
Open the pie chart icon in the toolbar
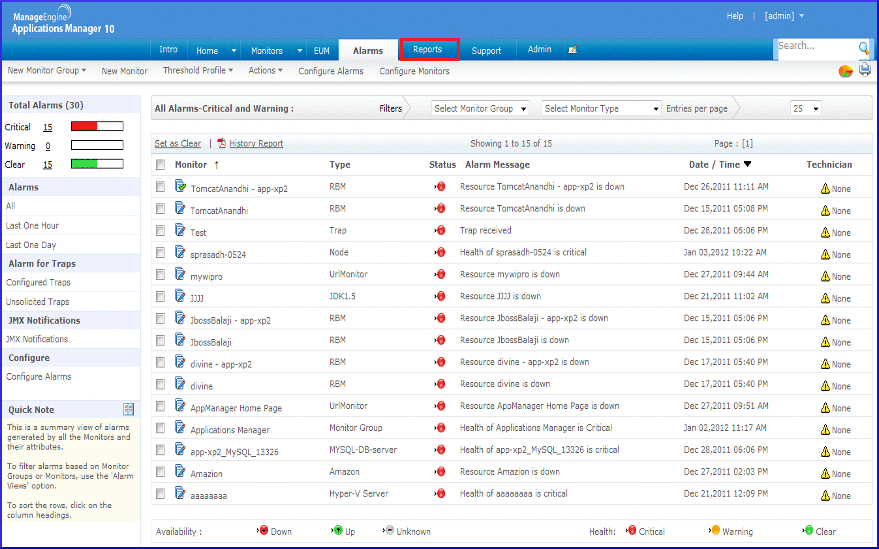pos(845,71)
